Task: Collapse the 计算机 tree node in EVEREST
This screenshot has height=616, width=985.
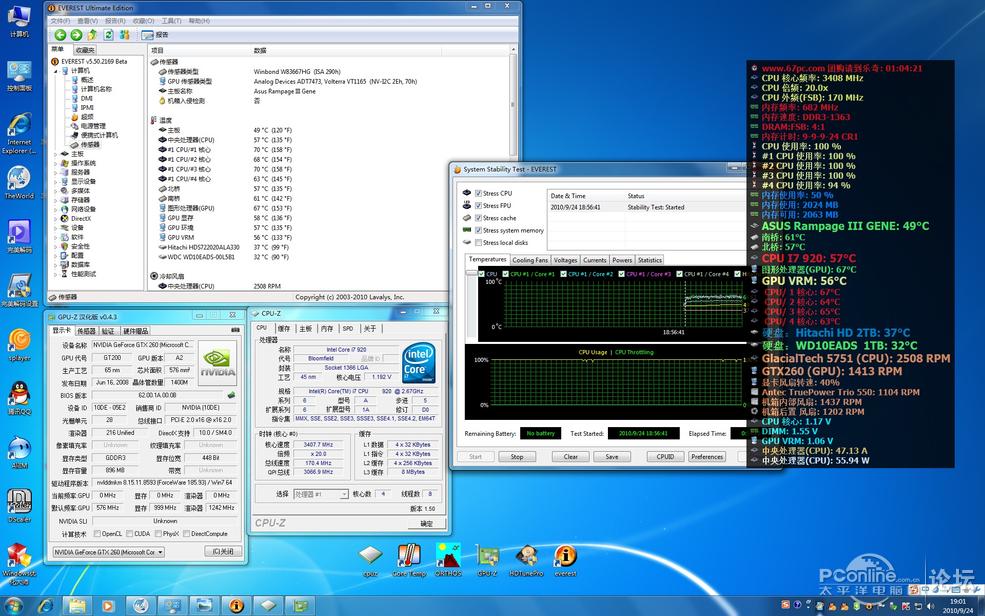Action: pos(56,71)
